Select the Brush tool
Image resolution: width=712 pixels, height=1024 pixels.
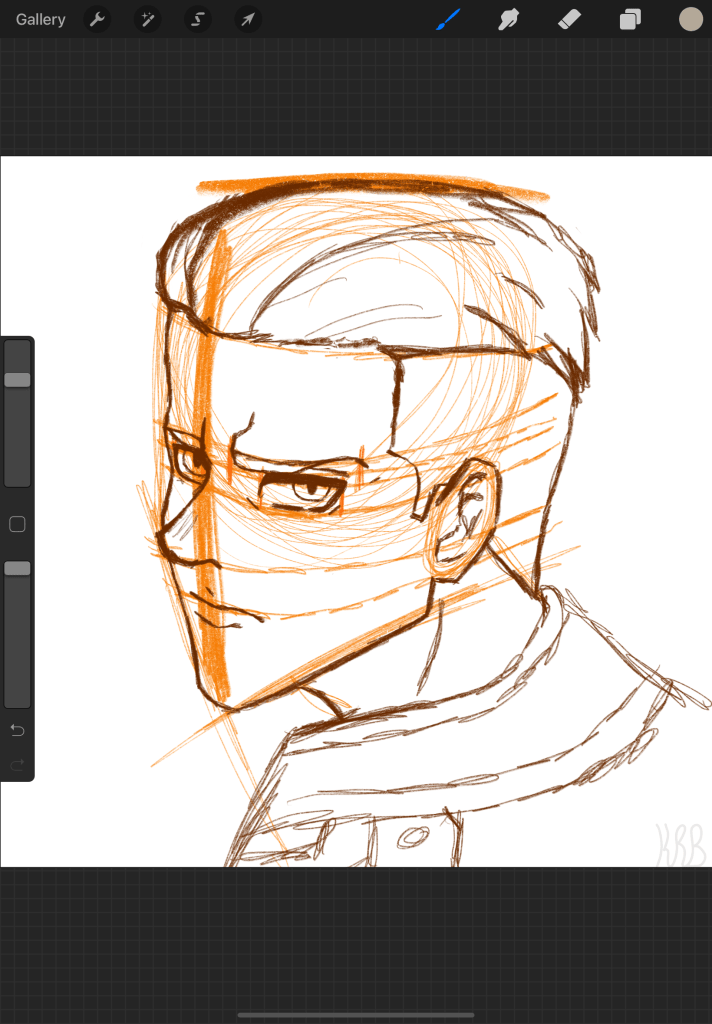click(x=448, y=20)
